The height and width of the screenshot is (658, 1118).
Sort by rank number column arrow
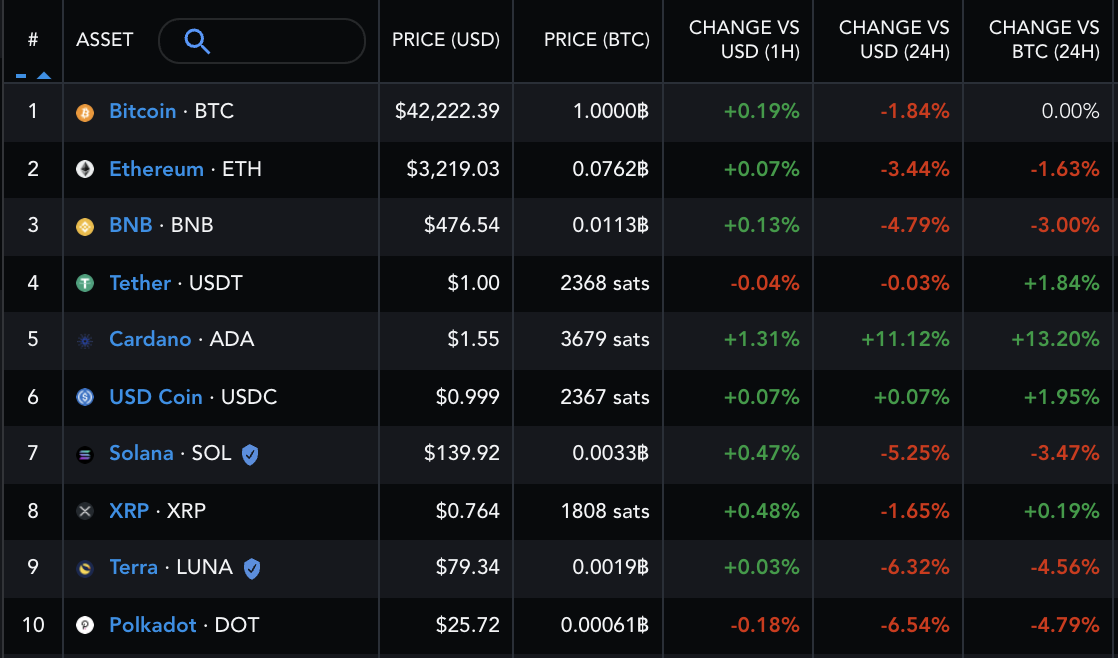click(43, 75)
